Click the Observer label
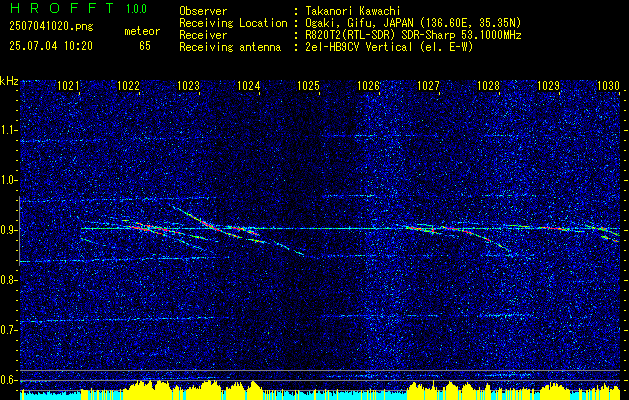Viewport: 629px width, 400px height. click(203, 11)
